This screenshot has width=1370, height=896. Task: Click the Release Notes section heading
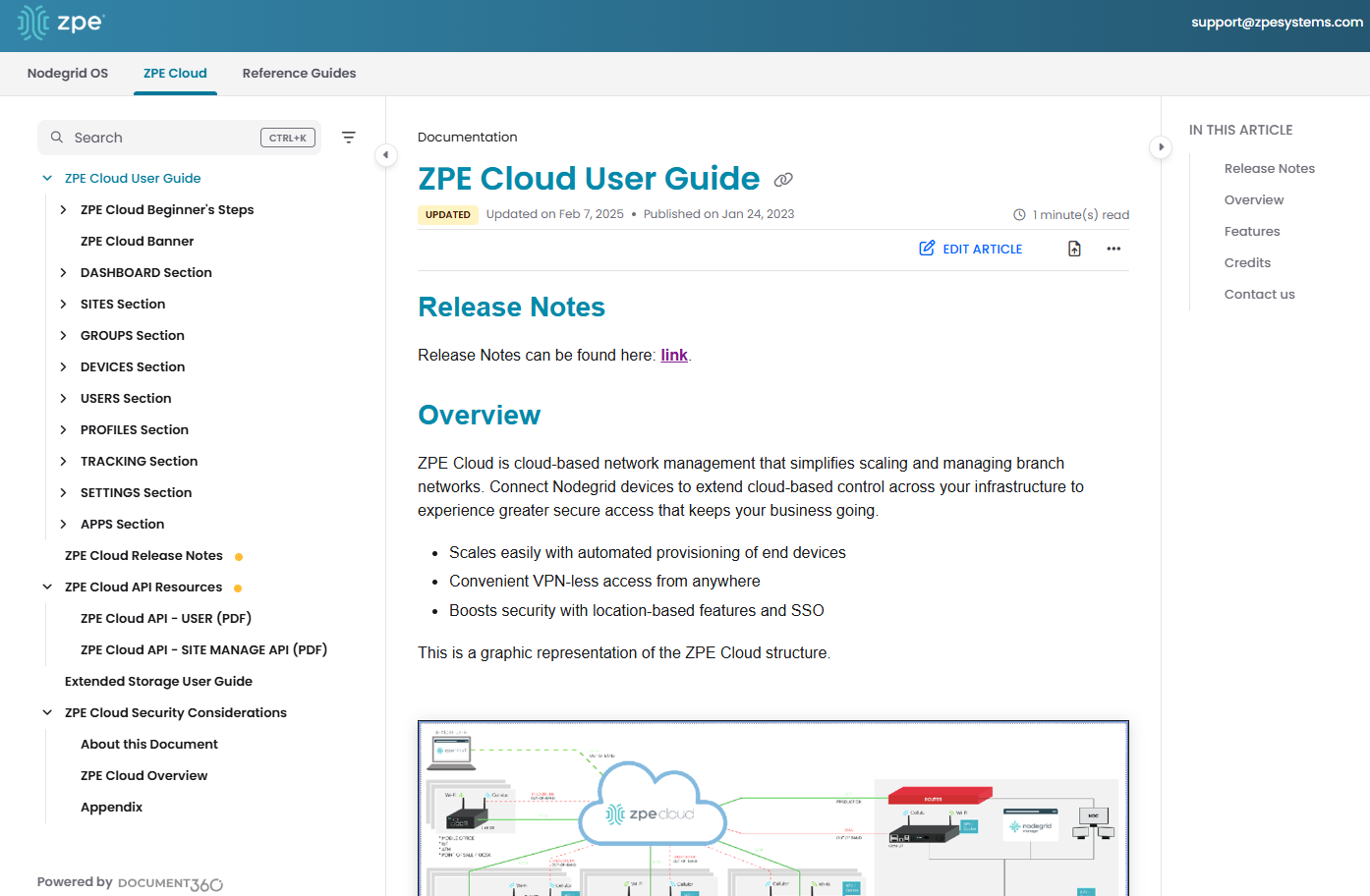511,307
